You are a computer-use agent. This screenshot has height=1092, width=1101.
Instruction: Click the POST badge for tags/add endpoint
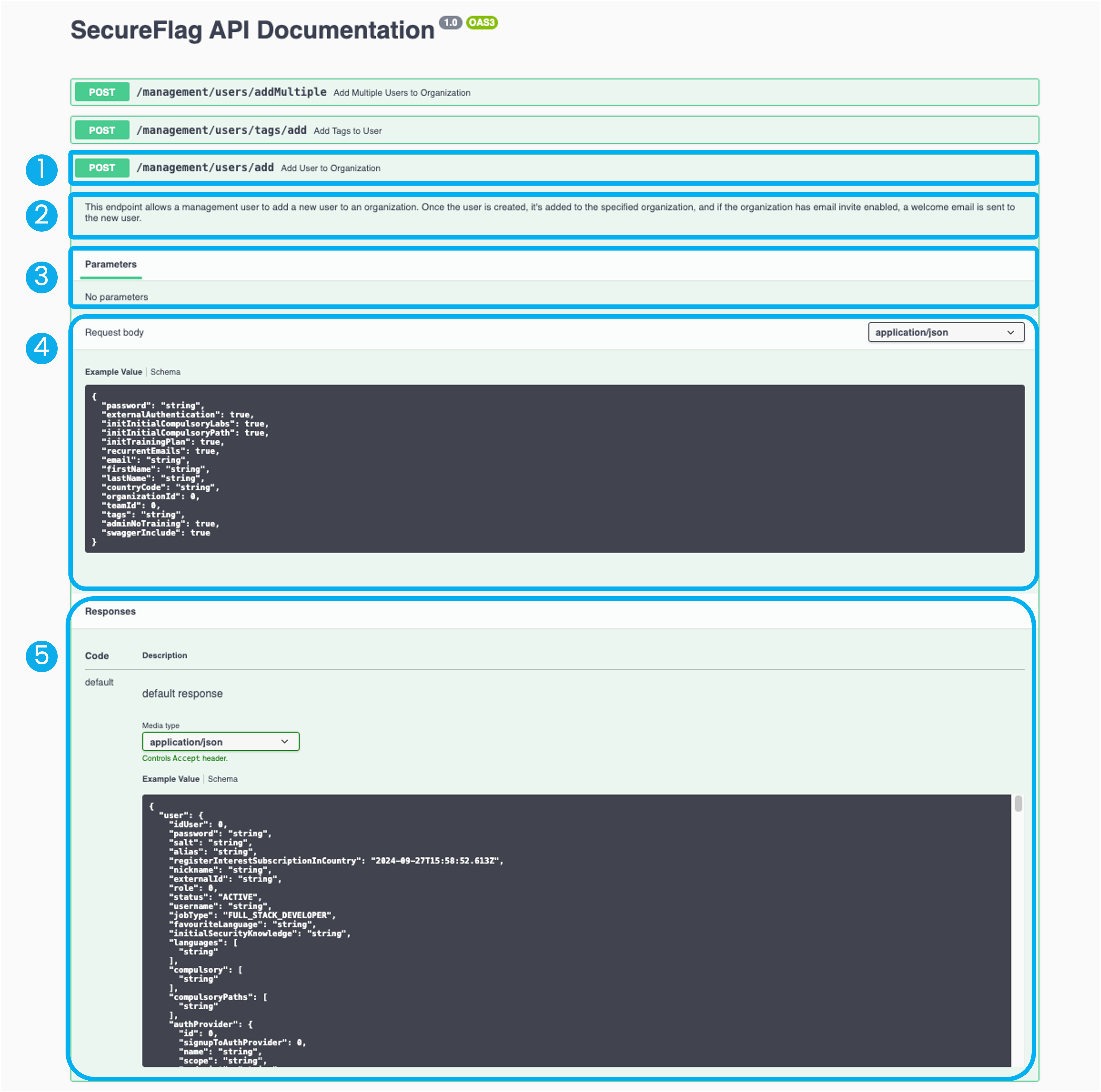tap(102, 130)
